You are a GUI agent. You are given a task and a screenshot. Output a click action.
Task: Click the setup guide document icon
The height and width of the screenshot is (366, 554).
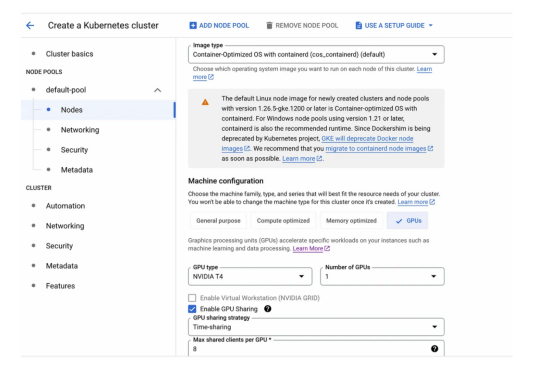point(359,25)
